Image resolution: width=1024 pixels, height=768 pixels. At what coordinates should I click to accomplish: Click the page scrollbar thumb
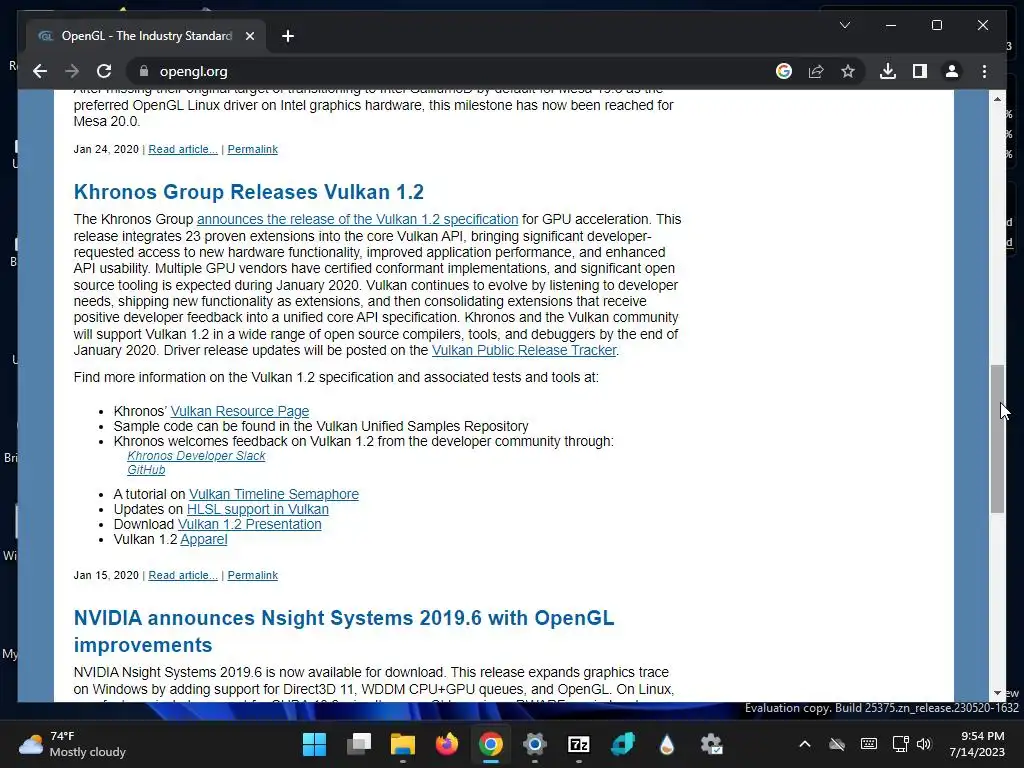pos(997,439)
